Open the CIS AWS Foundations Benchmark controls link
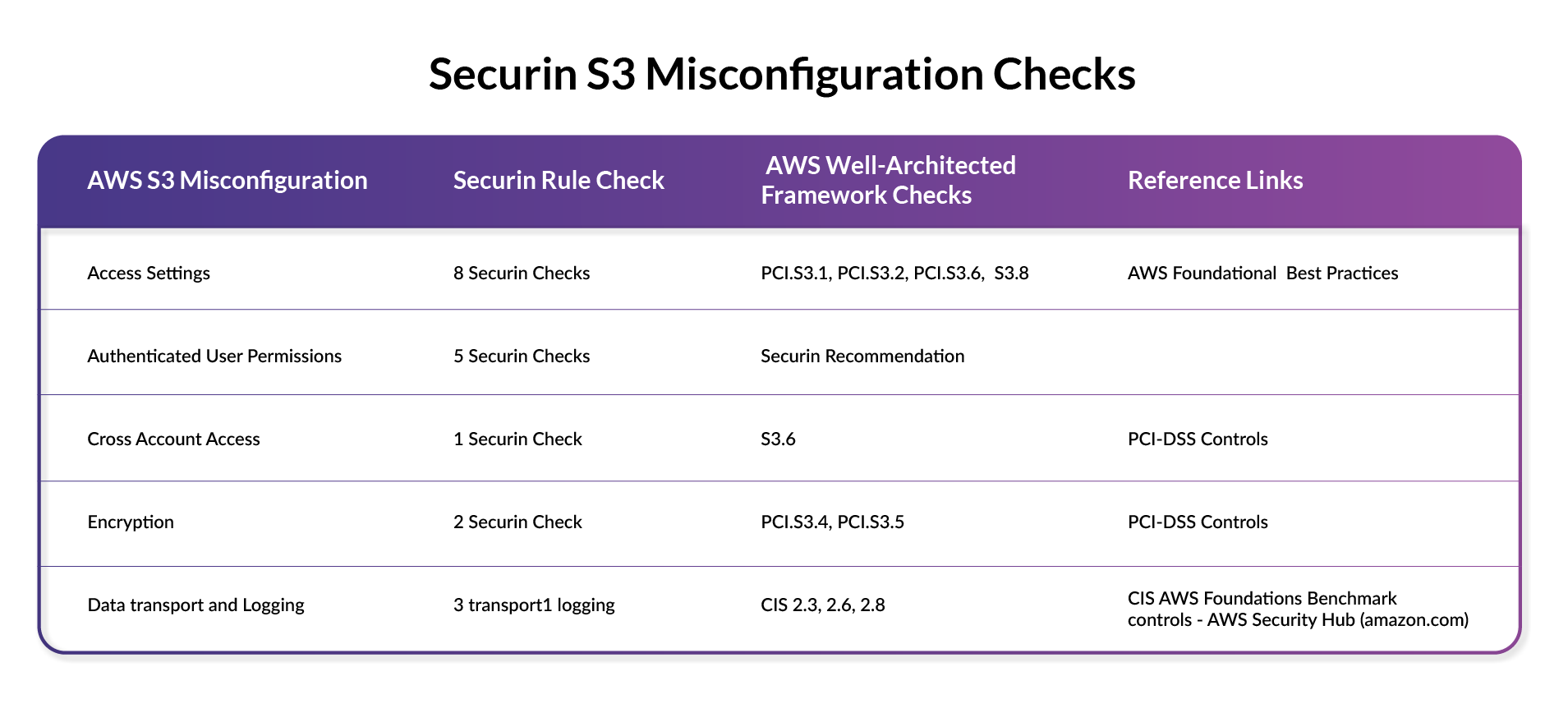 (1298, 609)
